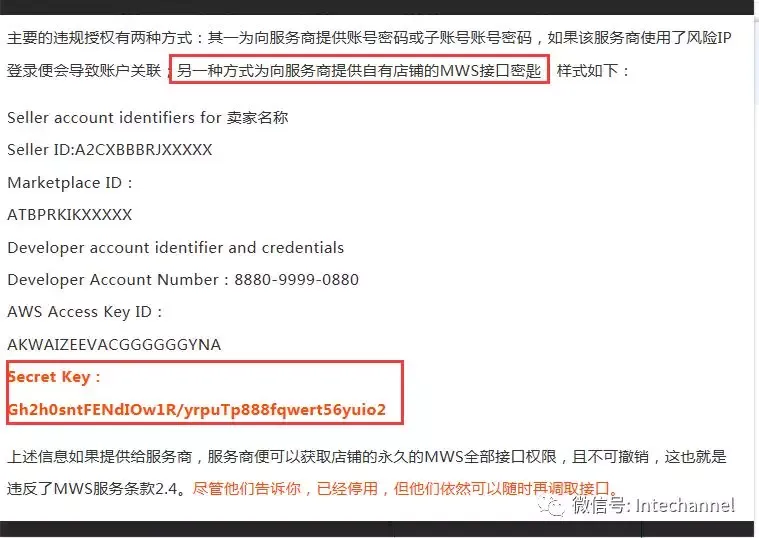The image size is (759, 538).
Task: Click the AWS Access Key ID label
Action: [85, 312]
